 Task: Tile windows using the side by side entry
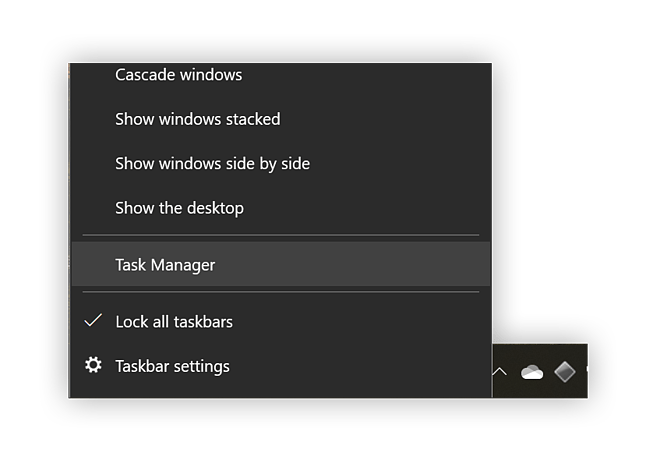tap(212, 163)
